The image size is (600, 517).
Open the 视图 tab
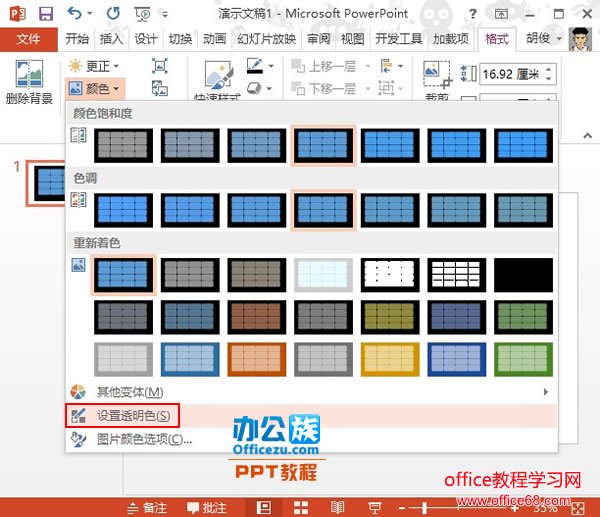click(x=352, y=39)
